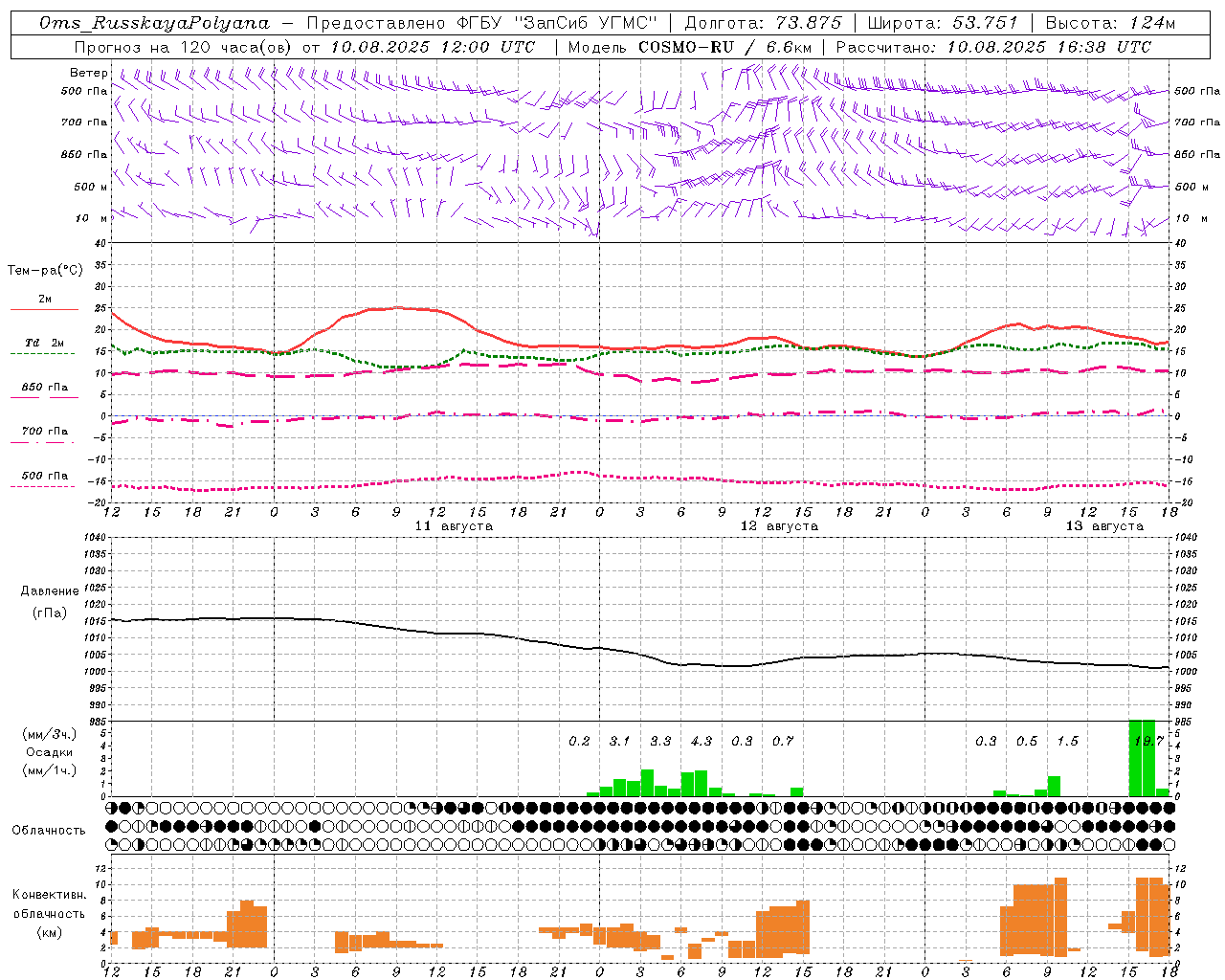The width and height of the screenshot is (1225, 980).
Task: Click the Облачность row label
Action: [49, 831]
